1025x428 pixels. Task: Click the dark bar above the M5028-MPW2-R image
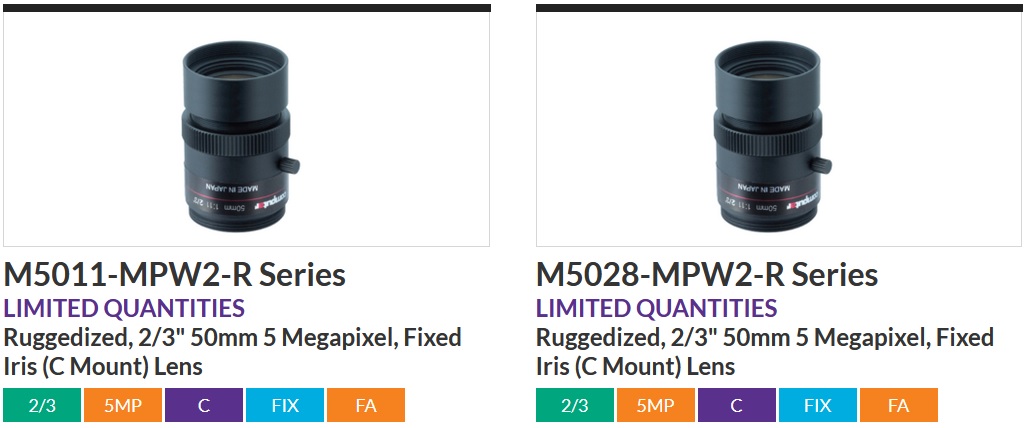coord(779,8)
